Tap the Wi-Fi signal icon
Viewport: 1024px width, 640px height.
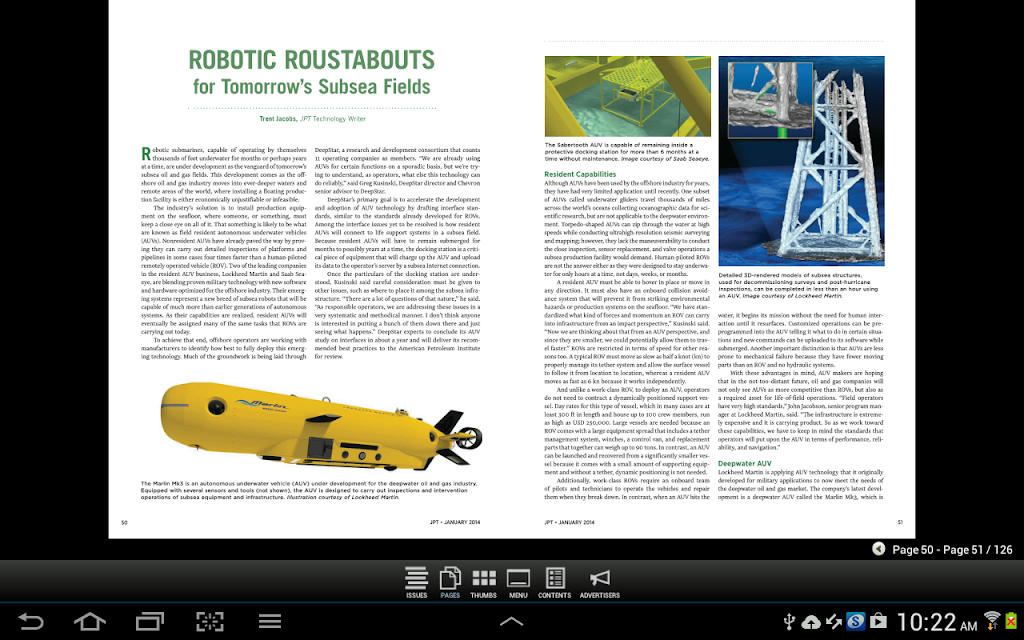[x=992, y=620]
